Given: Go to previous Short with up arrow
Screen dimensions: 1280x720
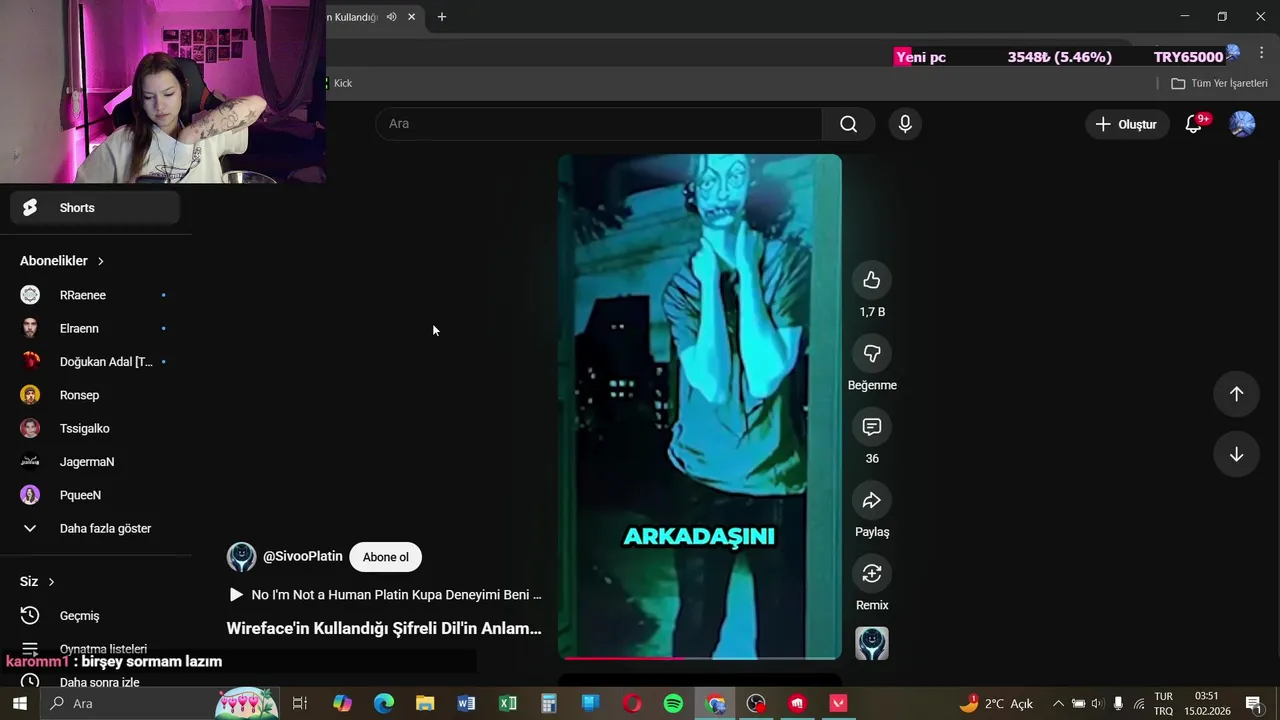Looking at the screenshot, I should pos(1236,394).
